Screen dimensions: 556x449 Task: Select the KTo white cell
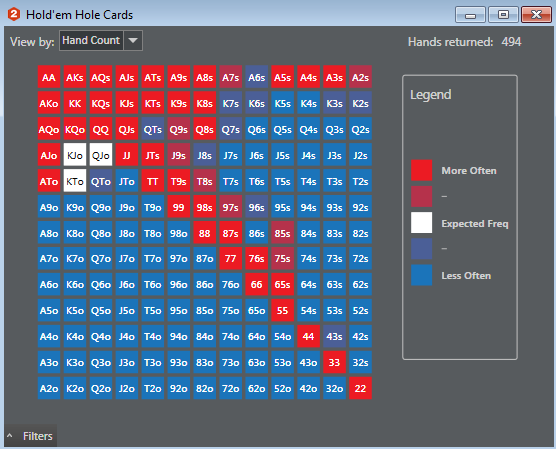(x=75, y=181)
